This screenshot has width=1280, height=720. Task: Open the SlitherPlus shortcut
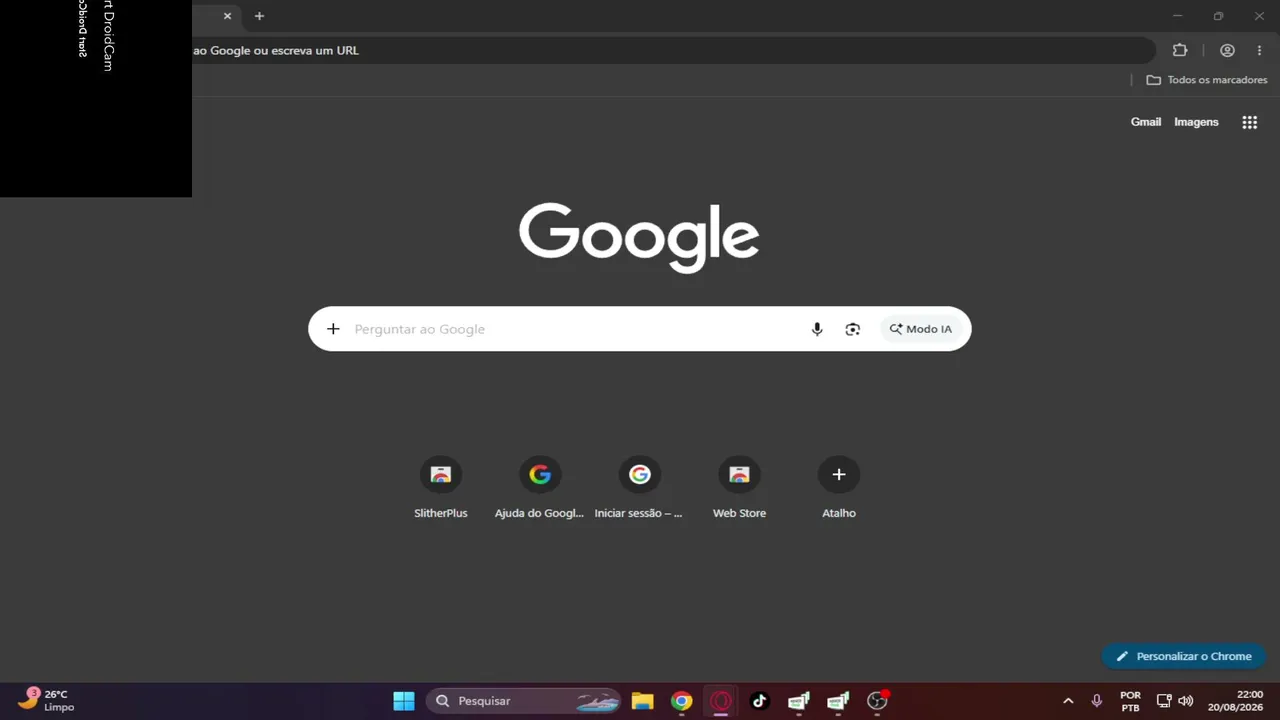tap(441, 488)
